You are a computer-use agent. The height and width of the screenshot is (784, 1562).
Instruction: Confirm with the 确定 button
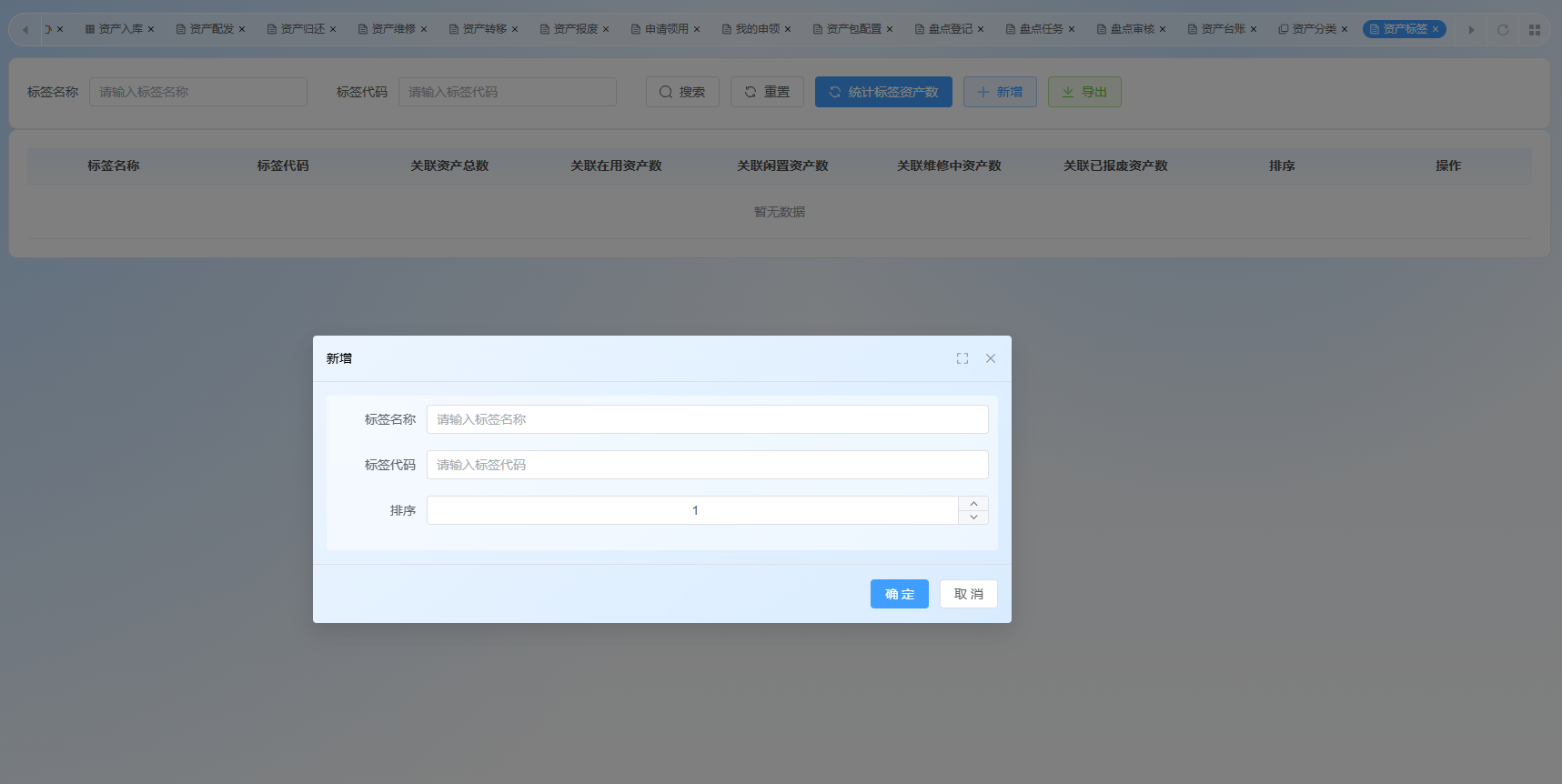point(900,594)
